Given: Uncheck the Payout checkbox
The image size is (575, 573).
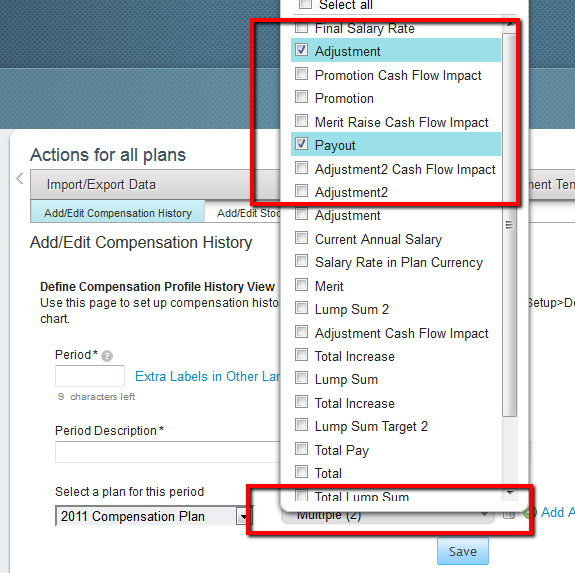Looking at the screenshot, I should (x=301, y=144).
